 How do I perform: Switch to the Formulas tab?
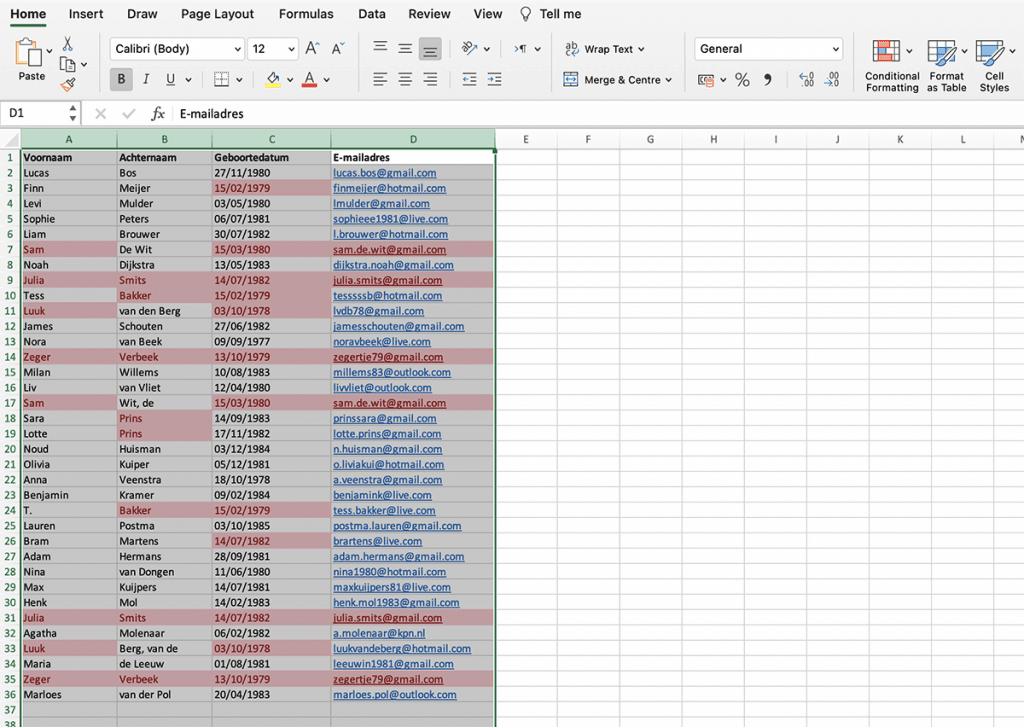point(305,14)
